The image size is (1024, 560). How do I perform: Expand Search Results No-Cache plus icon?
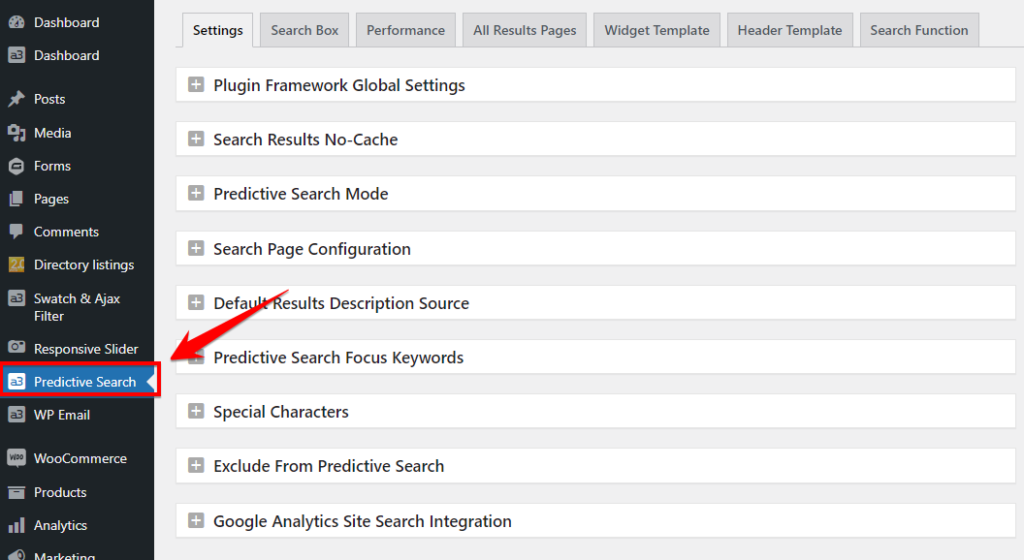(196, 139)
